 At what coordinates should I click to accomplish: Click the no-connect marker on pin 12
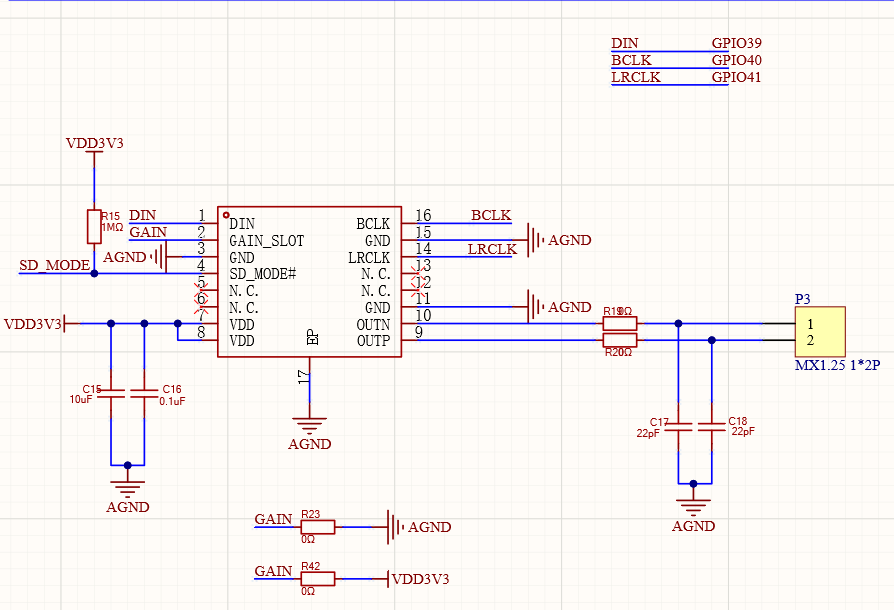click(x=418, y=291)
